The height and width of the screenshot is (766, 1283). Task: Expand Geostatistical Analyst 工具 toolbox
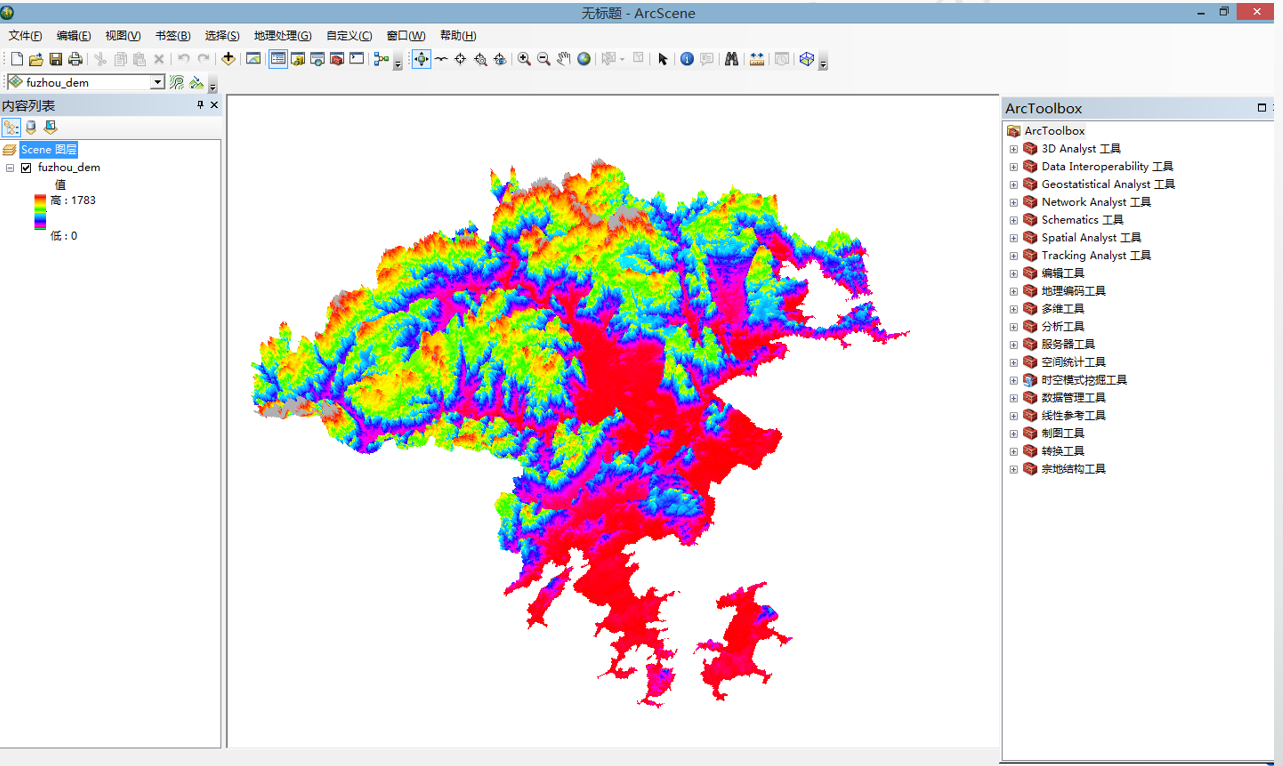coord(1013,185)
